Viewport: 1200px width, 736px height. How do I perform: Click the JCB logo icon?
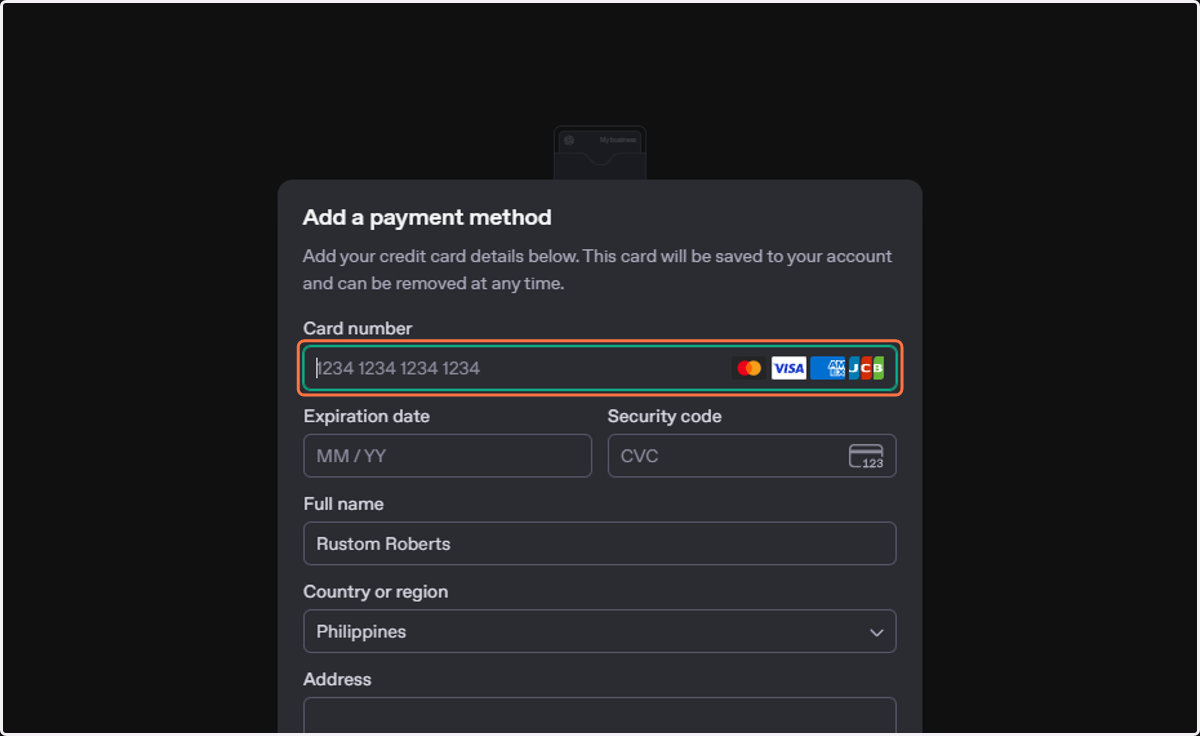tap(867, 368)
